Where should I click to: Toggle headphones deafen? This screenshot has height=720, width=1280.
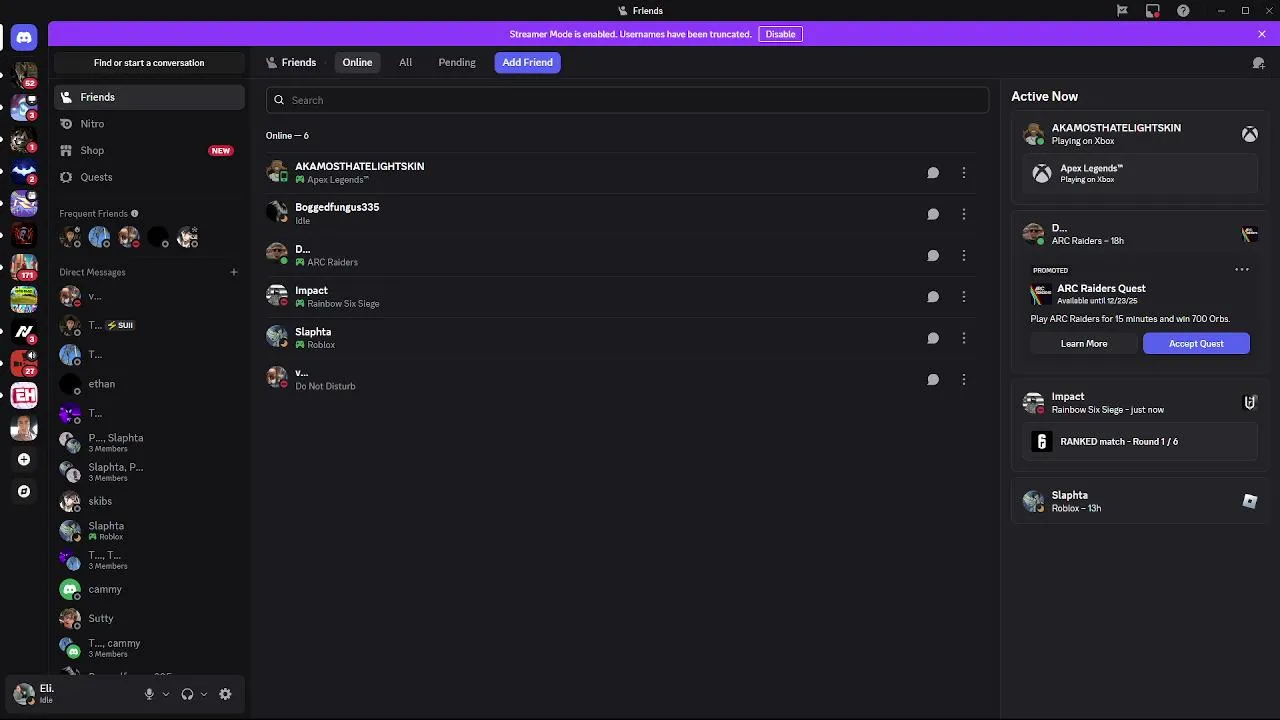click(187, 694)
